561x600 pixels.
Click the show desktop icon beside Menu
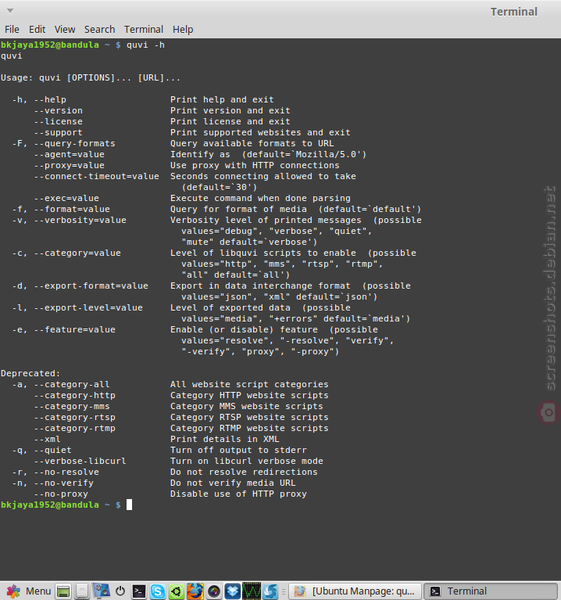coord(64,591)
